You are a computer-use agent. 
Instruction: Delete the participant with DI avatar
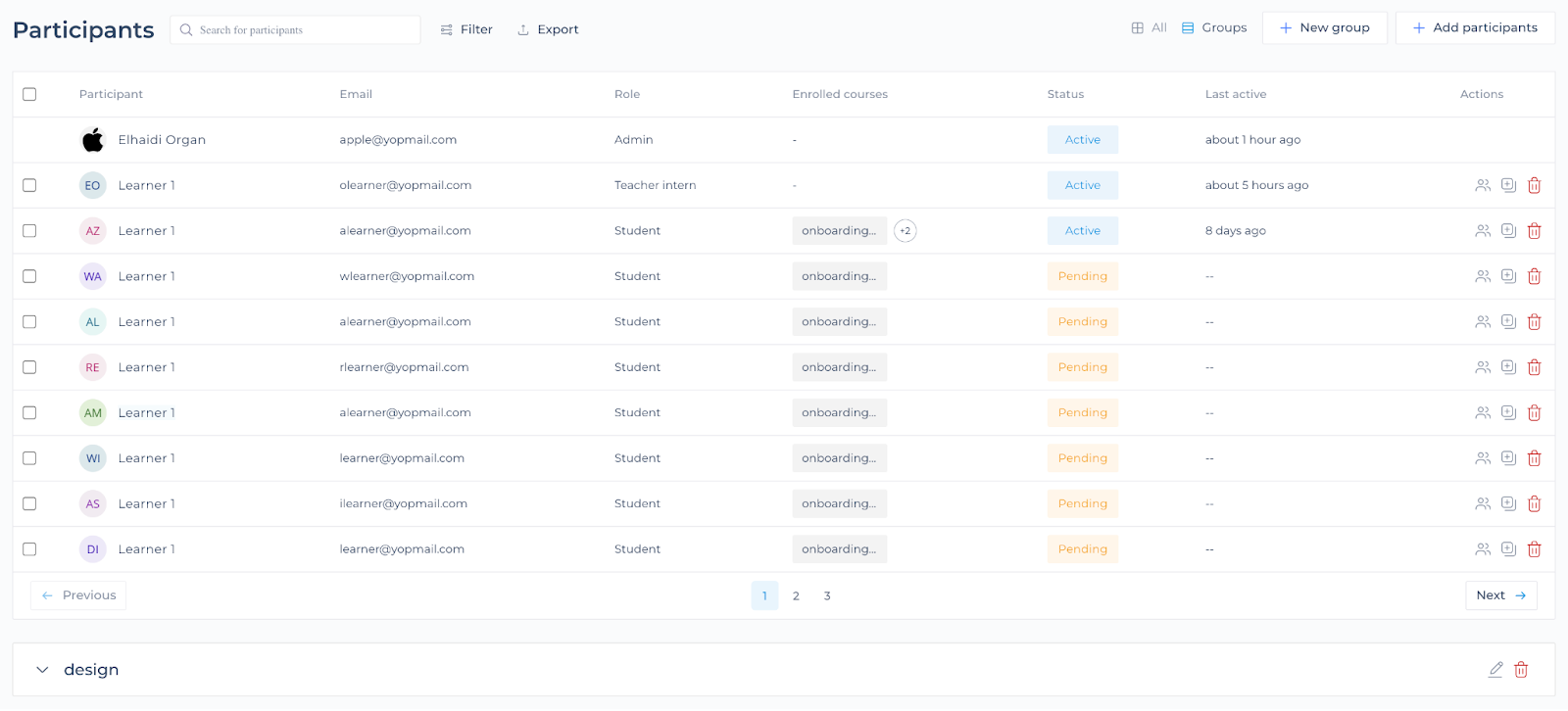[1535, 549]
